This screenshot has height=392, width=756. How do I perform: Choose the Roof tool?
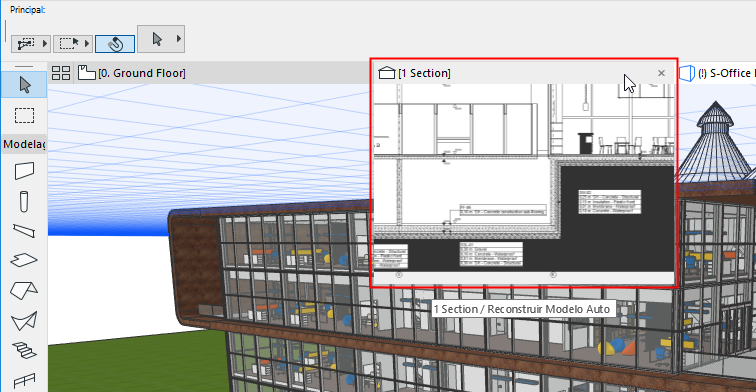(24, 290)
